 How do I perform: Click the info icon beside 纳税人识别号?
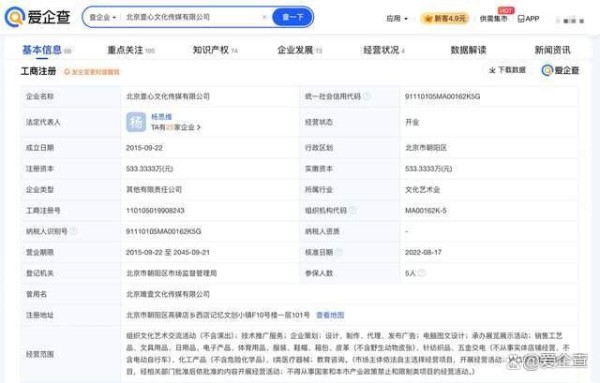pos(73,231)
